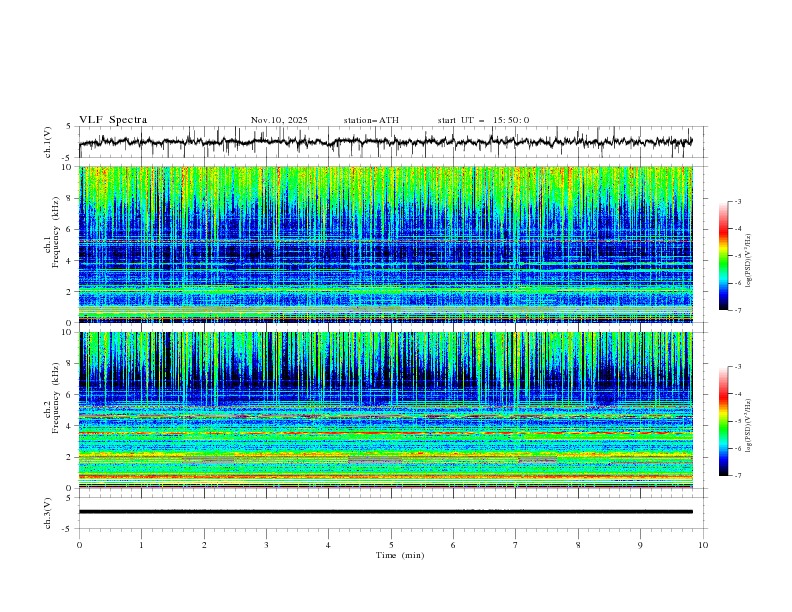Click the ch.2 spectrogram color scale bar
This screenshot has height=612, width=792.
click(x=723, y=421)
